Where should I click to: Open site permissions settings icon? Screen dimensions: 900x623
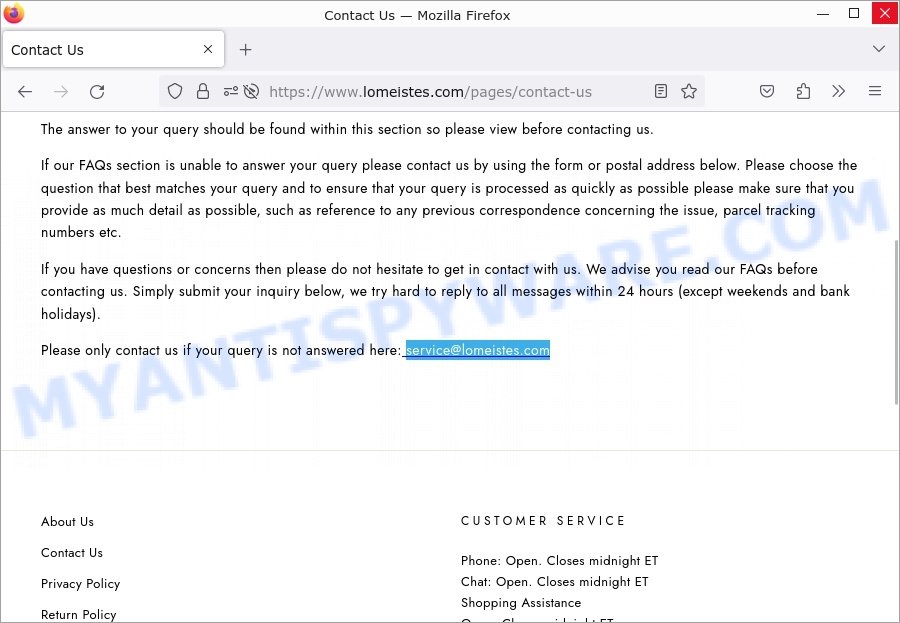coord(231,91)
